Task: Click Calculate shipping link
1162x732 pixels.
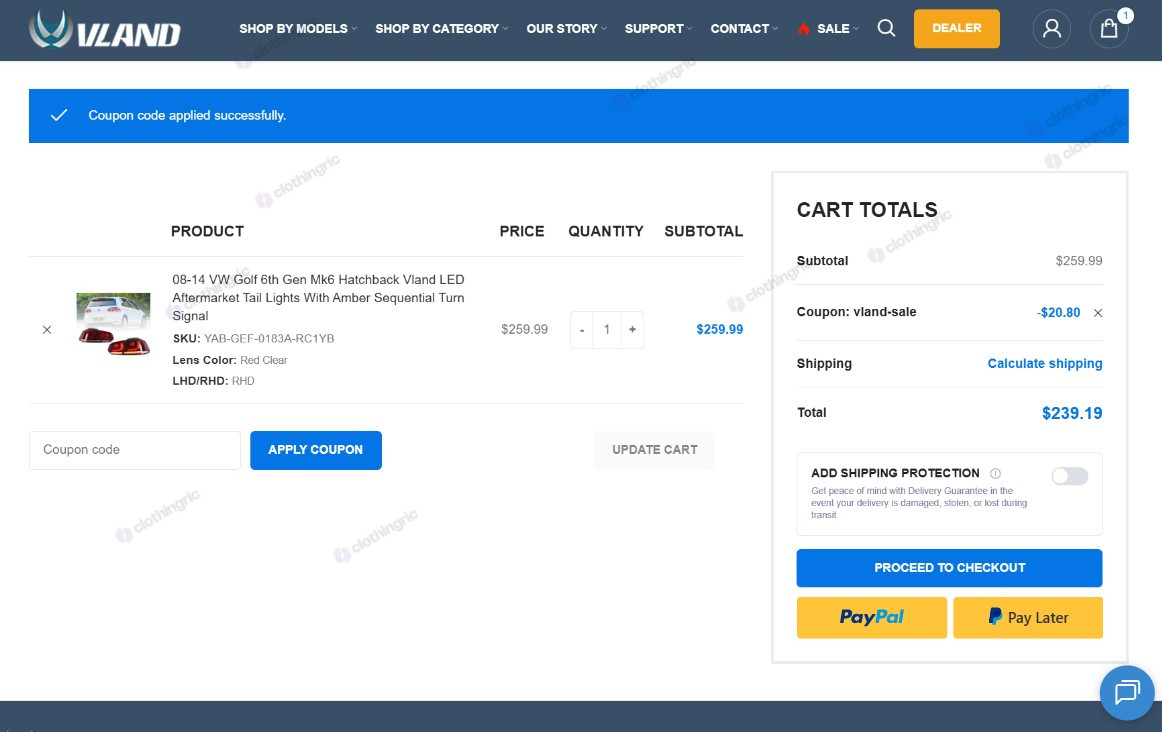Action: click(1045, 364)
